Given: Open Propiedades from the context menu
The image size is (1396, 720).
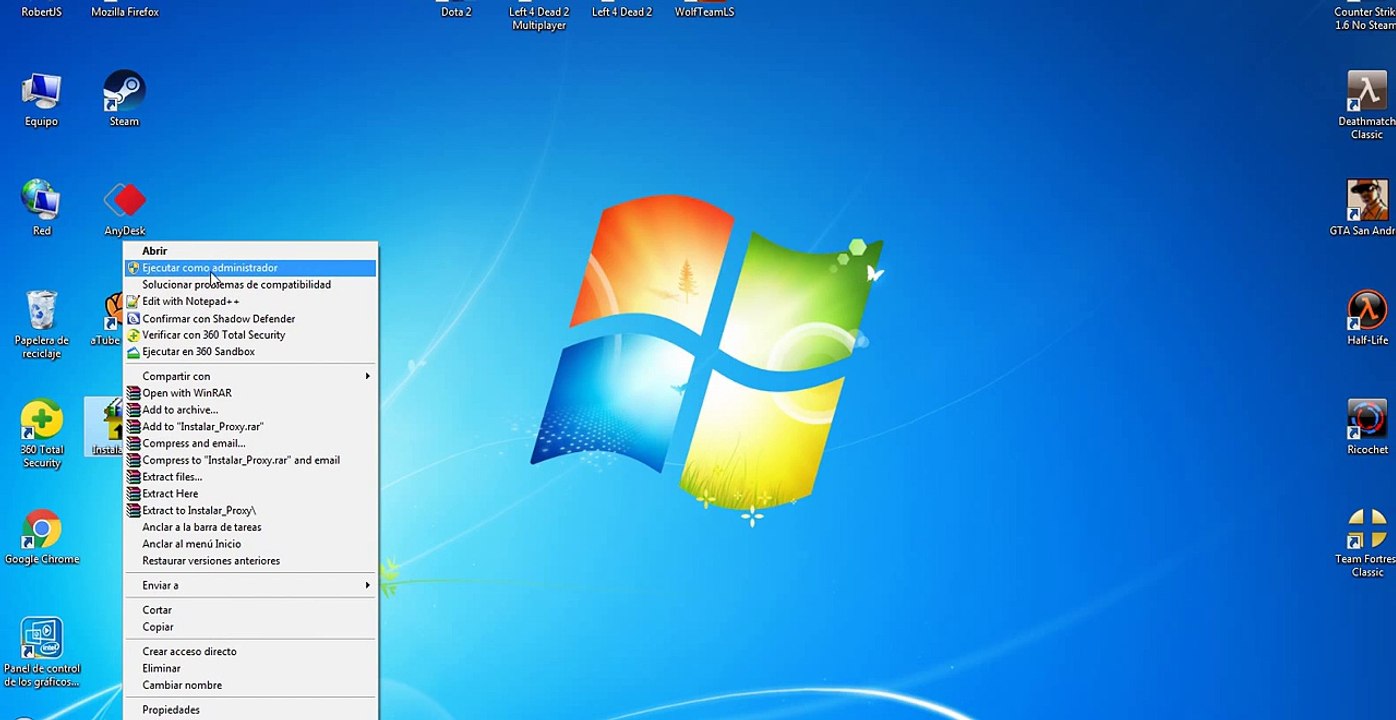Looking at the screenshot, I should pos(250,710).
